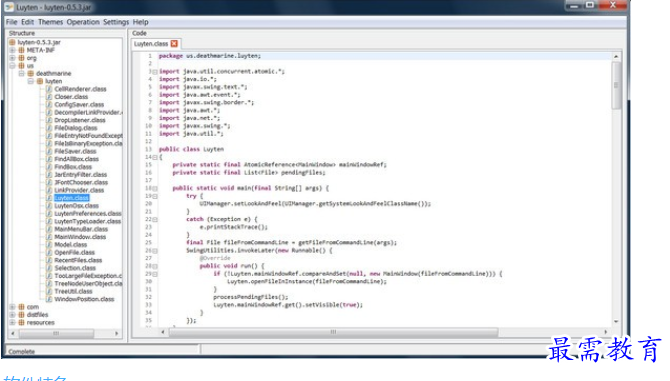Viewport: 670px width, 381px height.
Task: Collapse the luyten folder node
Action: coord(31,81)
